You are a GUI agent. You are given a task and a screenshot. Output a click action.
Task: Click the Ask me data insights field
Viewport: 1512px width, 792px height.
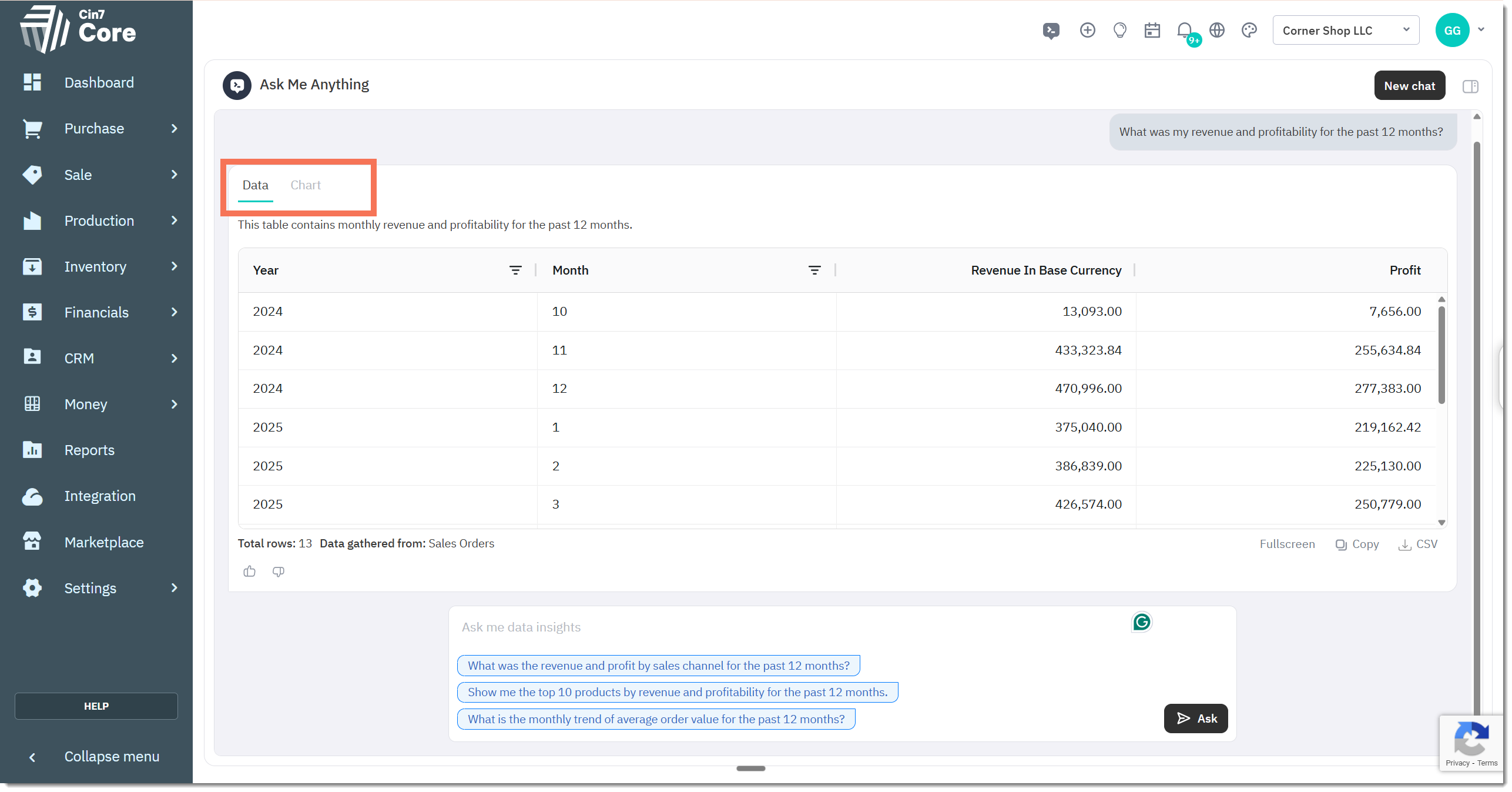787,627
